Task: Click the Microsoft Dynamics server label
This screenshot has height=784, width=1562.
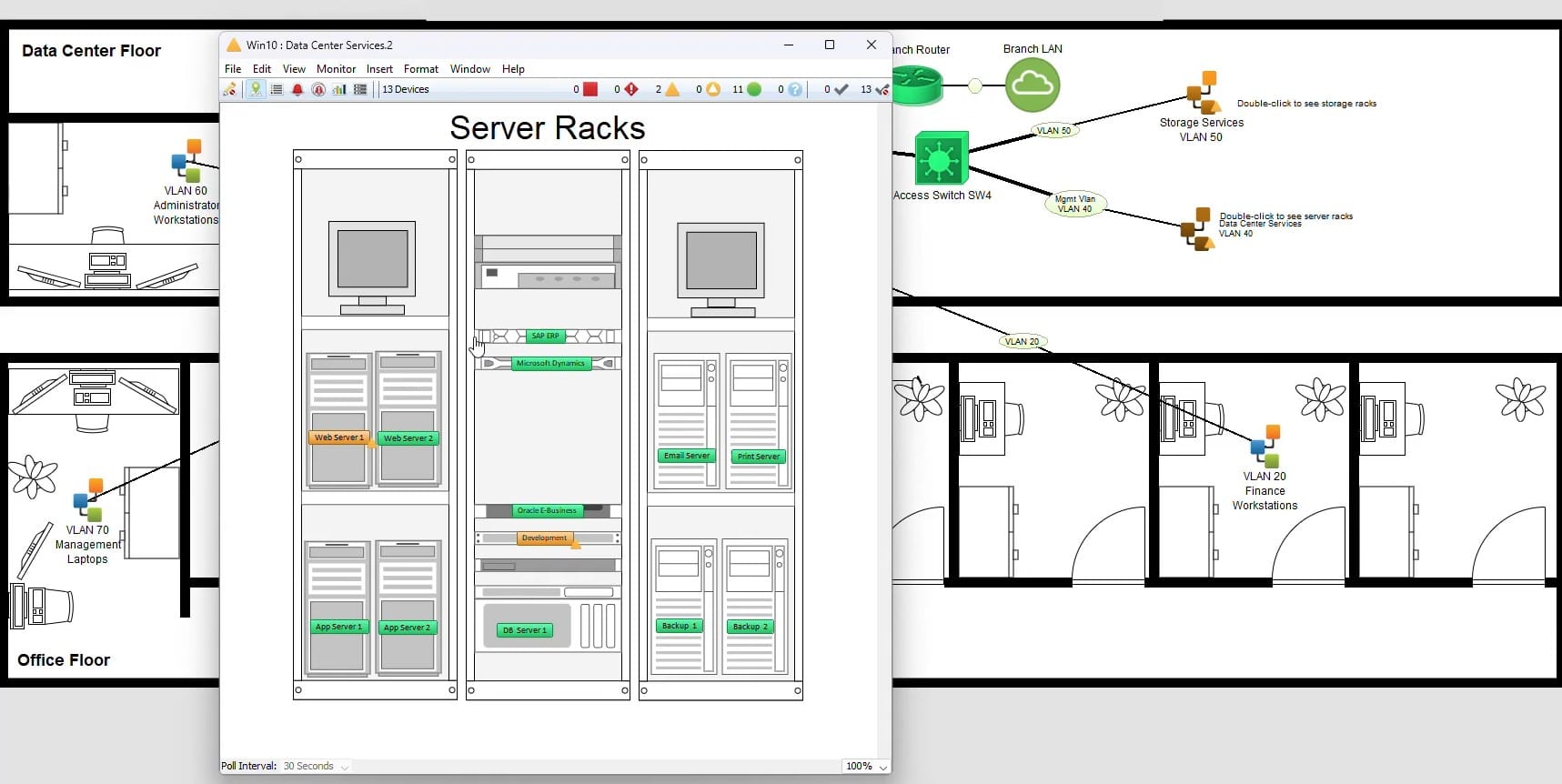Action: pos(550,363)
